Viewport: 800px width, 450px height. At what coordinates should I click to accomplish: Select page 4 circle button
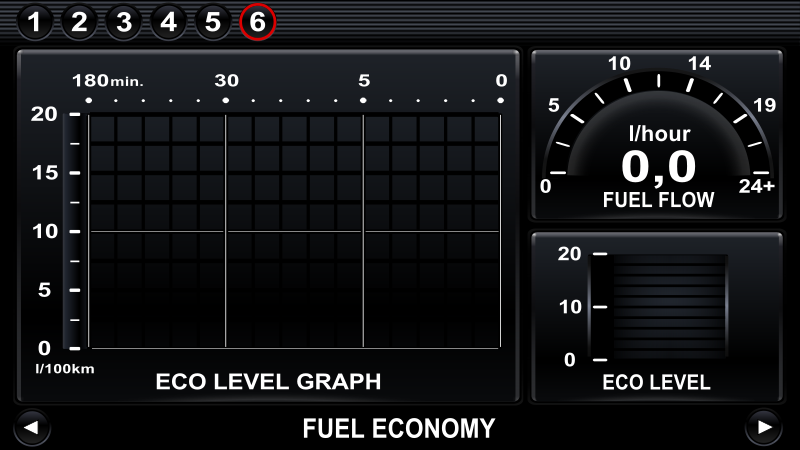click(x=168, y=22)
